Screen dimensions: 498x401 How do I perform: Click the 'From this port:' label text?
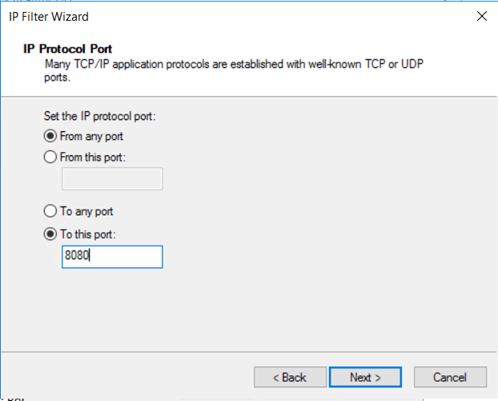(93, 157)
